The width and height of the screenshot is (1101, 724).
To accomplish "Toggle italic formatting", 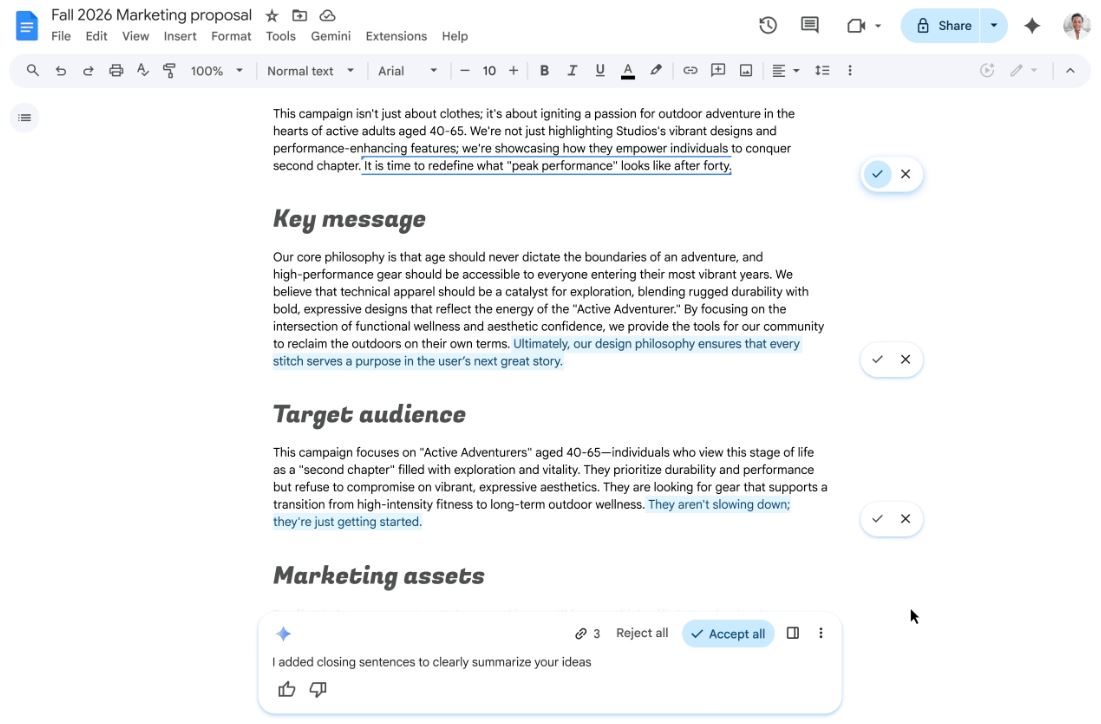I will tap(571, 70).
